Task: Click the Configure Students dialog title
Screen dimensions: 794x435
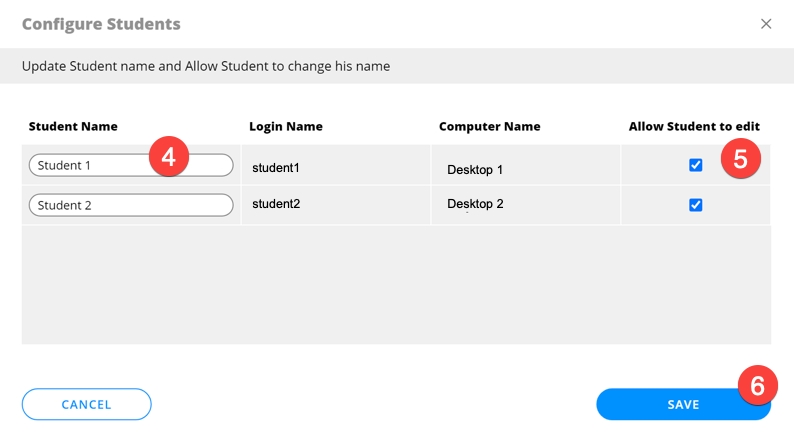Action: (x=101, y=23)
